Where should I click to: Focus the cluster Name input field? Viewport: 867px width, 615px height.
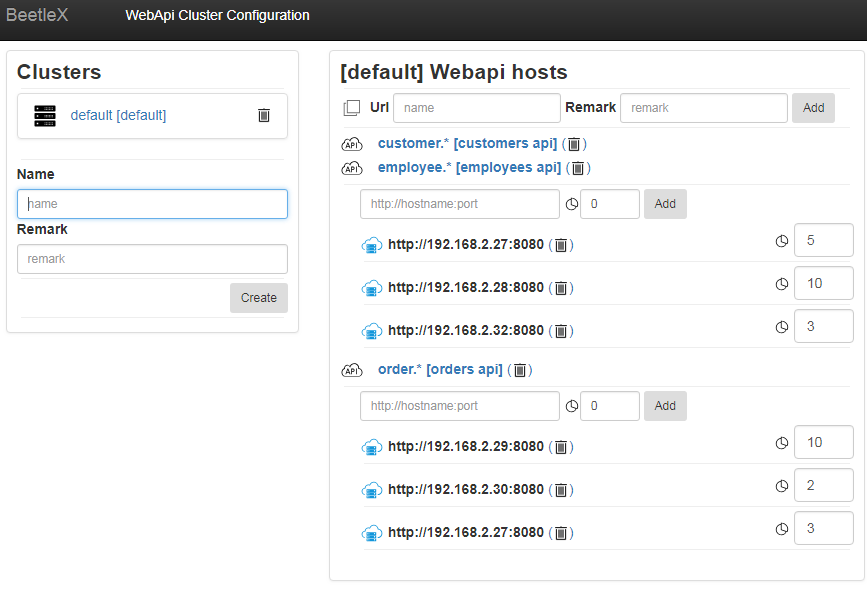tap(152, 204)
